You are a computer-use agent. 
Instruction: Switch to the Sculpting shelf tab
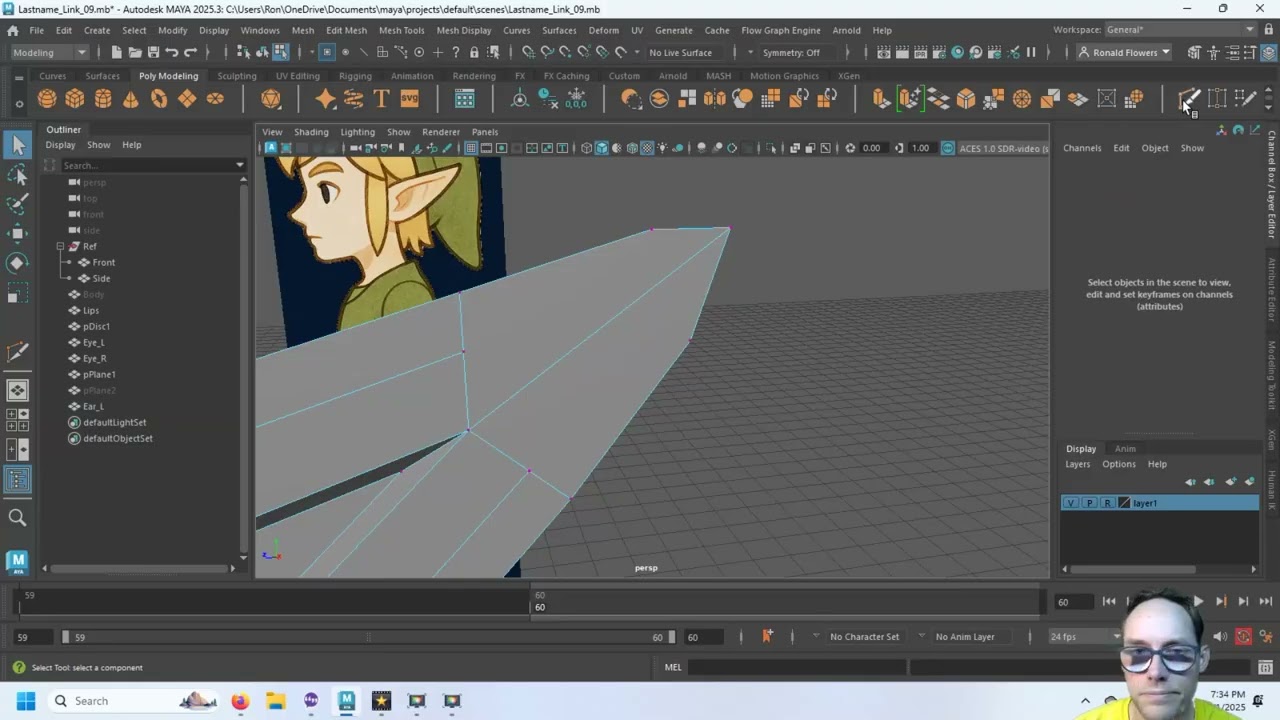[237, 76]
